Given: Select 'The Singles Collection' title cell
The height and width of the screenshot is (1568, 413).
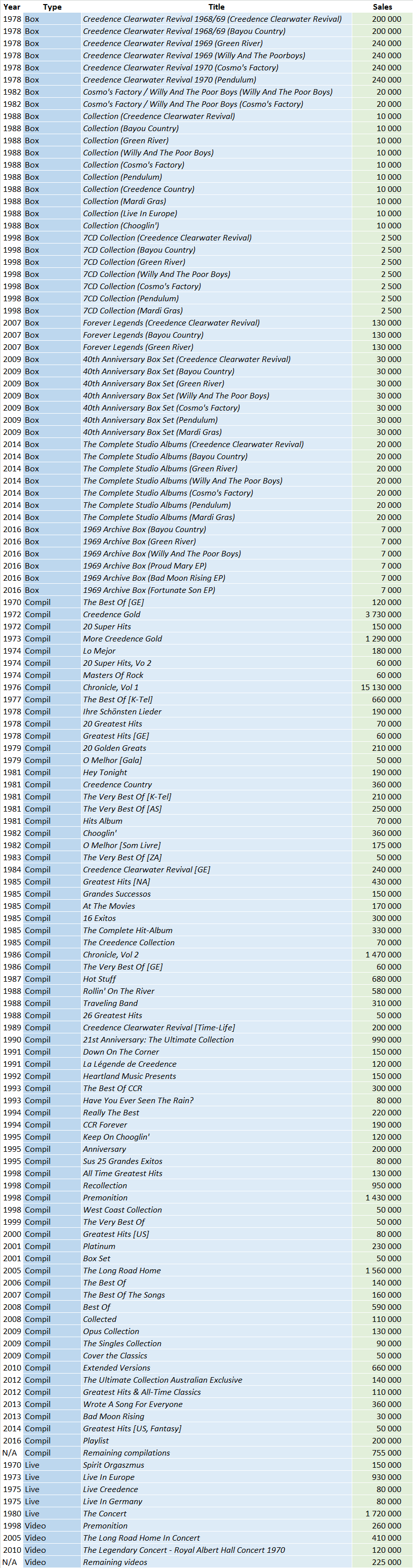Looking at the screenshot, I should pyautogui.click(x=122, y=1343).
